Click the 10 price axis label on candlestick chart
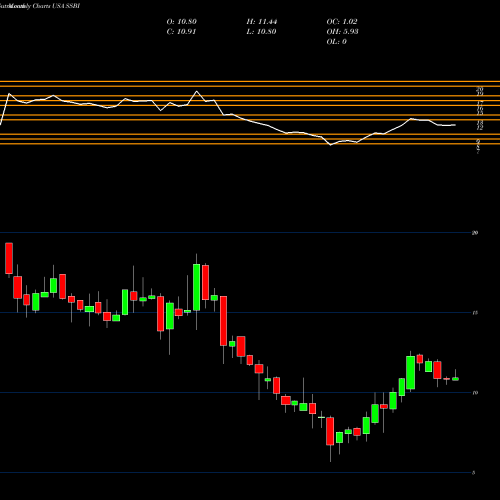 475,393
